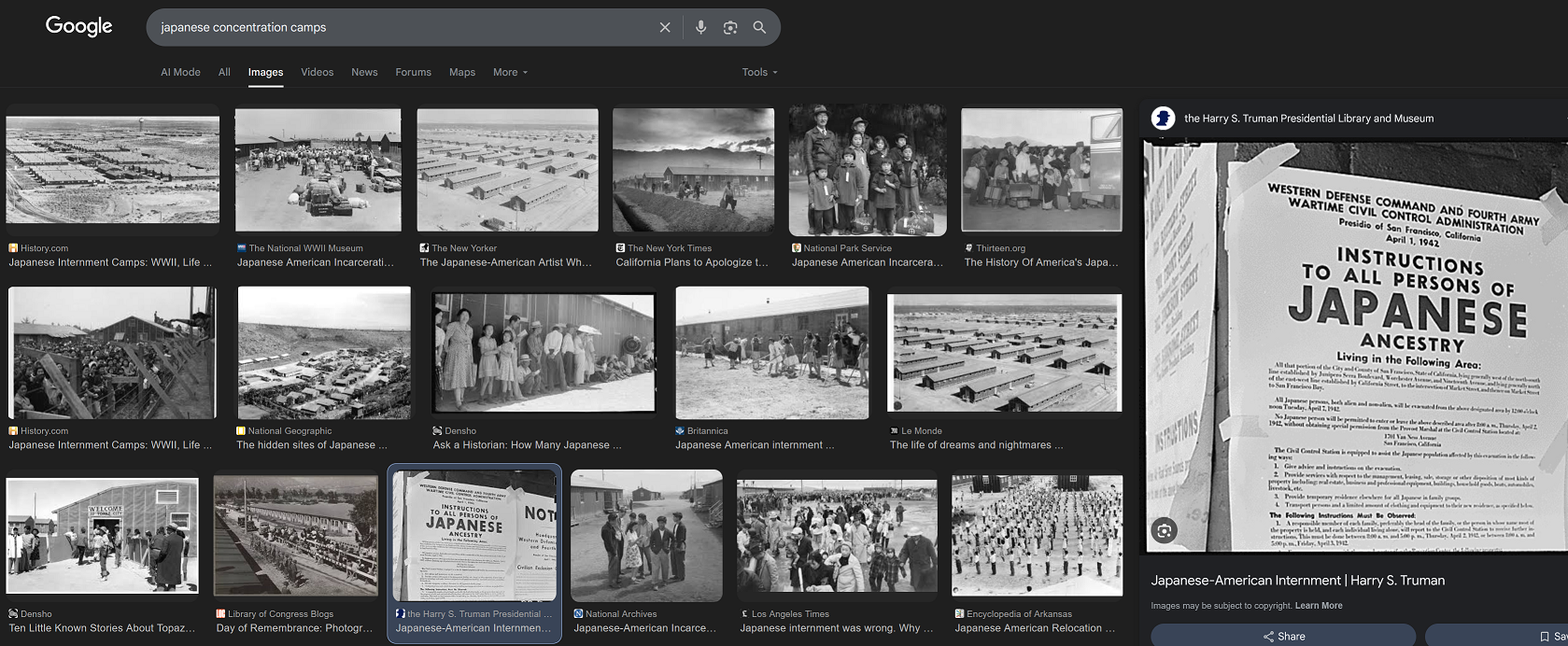Expand the More dropdown menu
Viewport: 1568px width, 646px height.
tap(510, 72)
